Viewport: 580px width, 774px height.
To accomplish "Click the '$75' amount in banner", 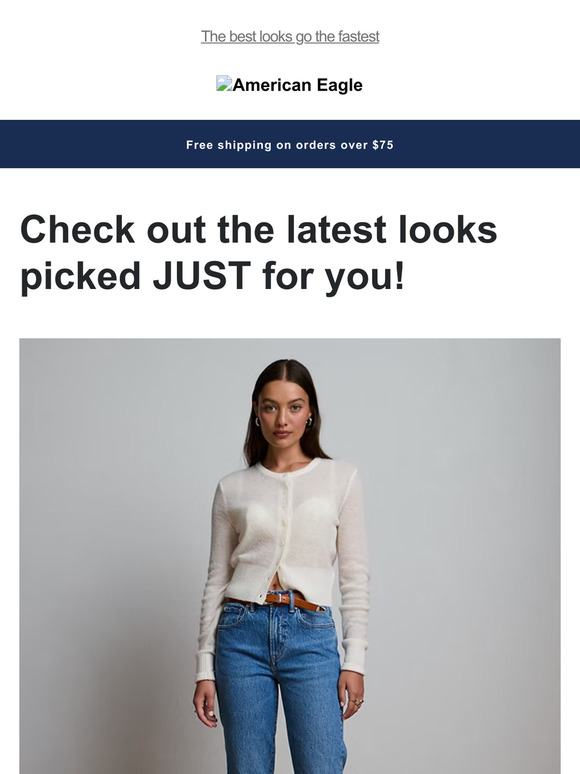I will (x=383, y=145).
